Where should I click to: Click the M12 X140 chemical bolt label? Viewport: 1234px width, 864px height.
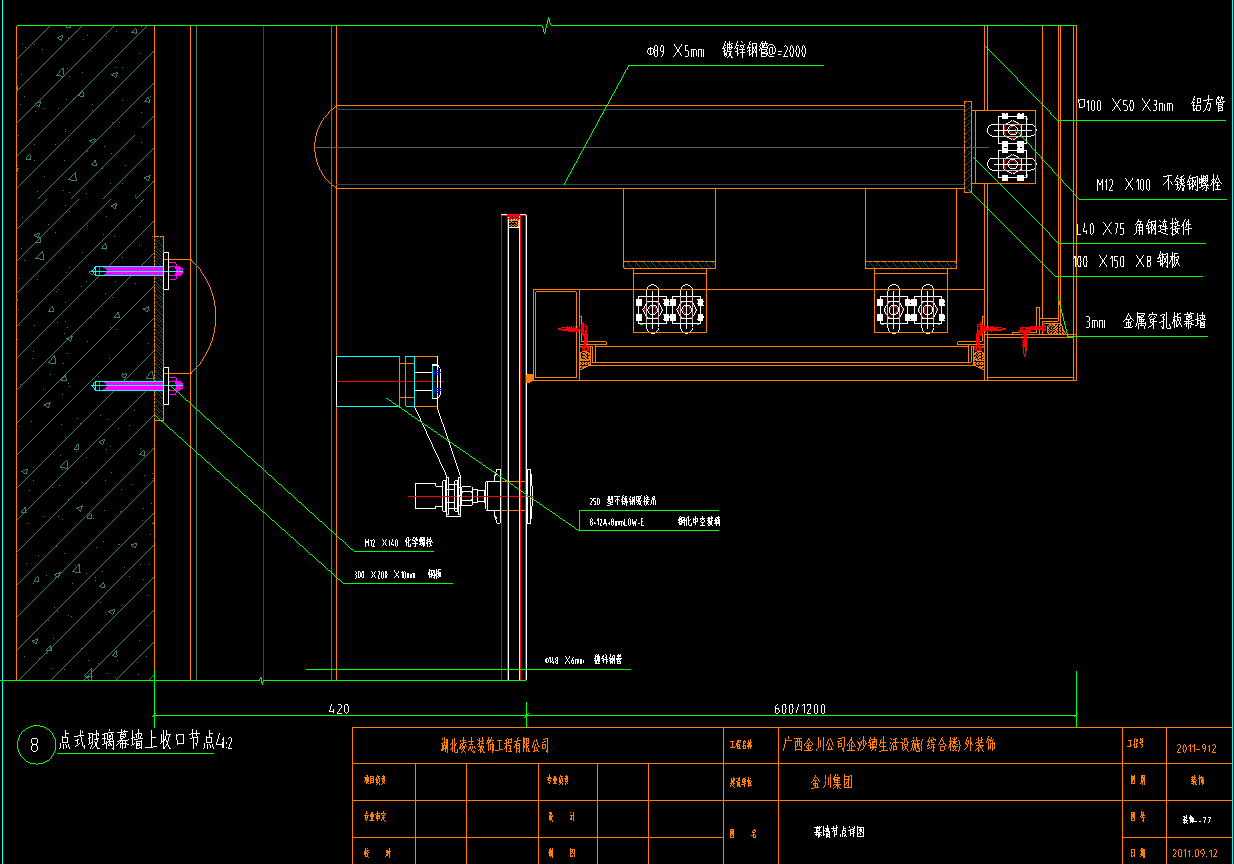395,543
